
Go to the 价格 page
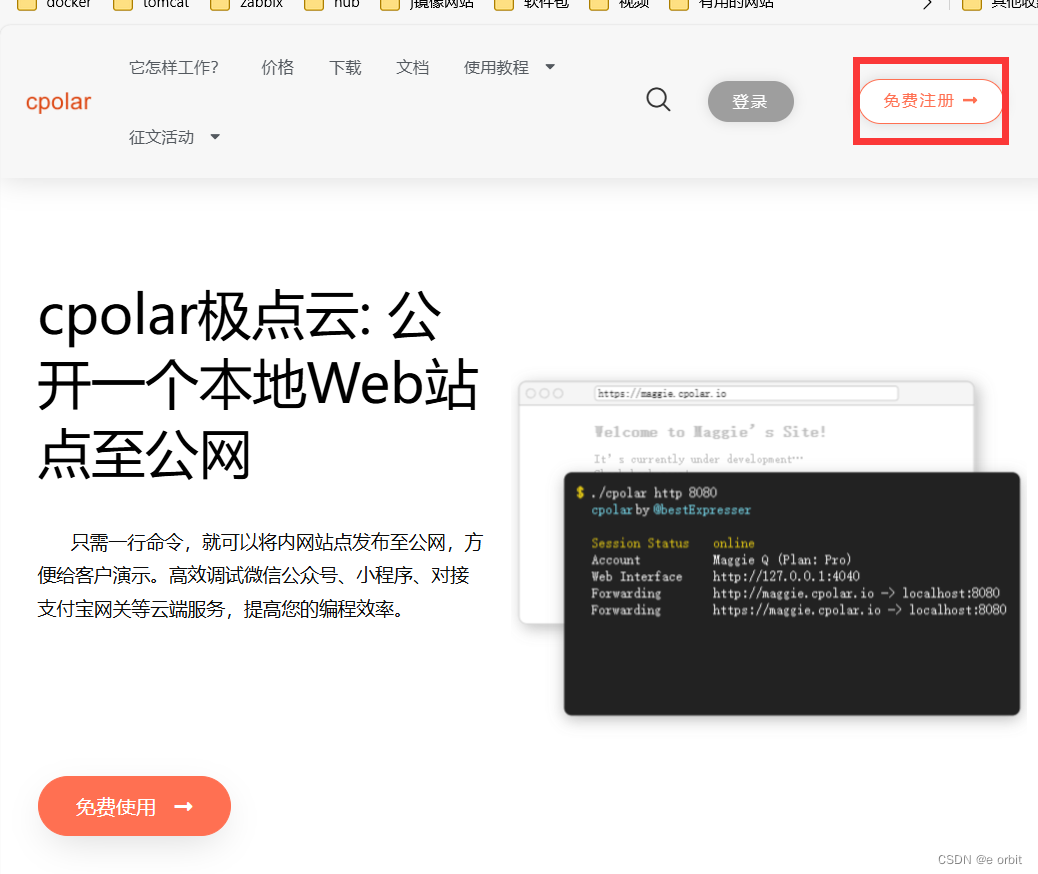[x=277, y=68]
